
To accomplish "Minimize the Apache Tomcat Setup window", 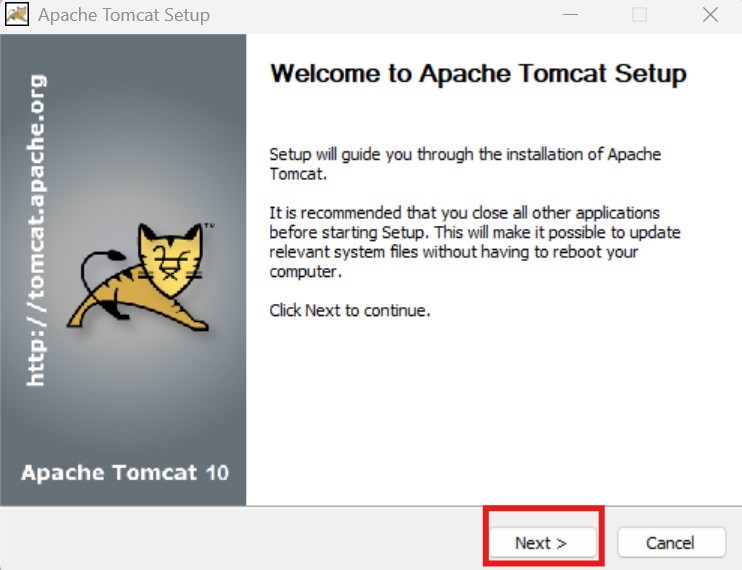I will click(570, 15).
